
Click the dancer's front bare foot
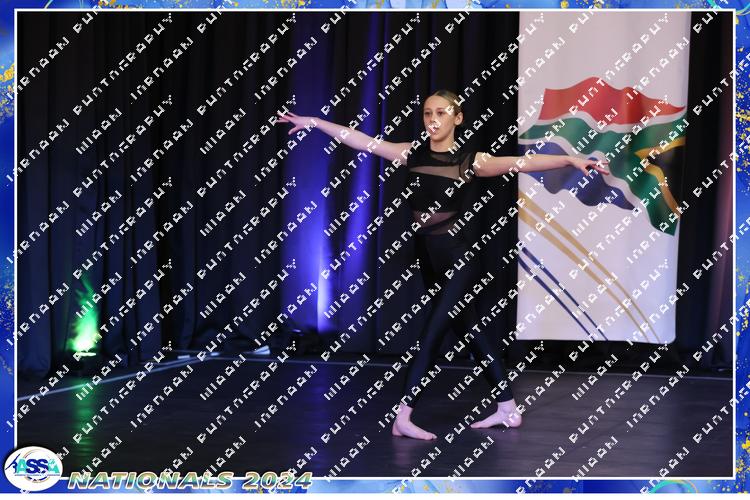point(411,428)
